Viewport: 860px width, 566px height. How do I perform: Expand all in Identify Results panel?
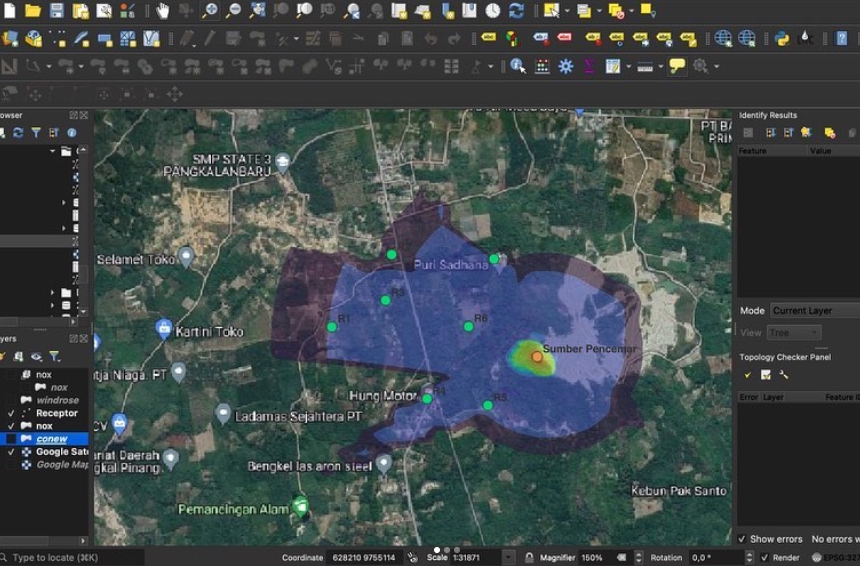point(771,133)
